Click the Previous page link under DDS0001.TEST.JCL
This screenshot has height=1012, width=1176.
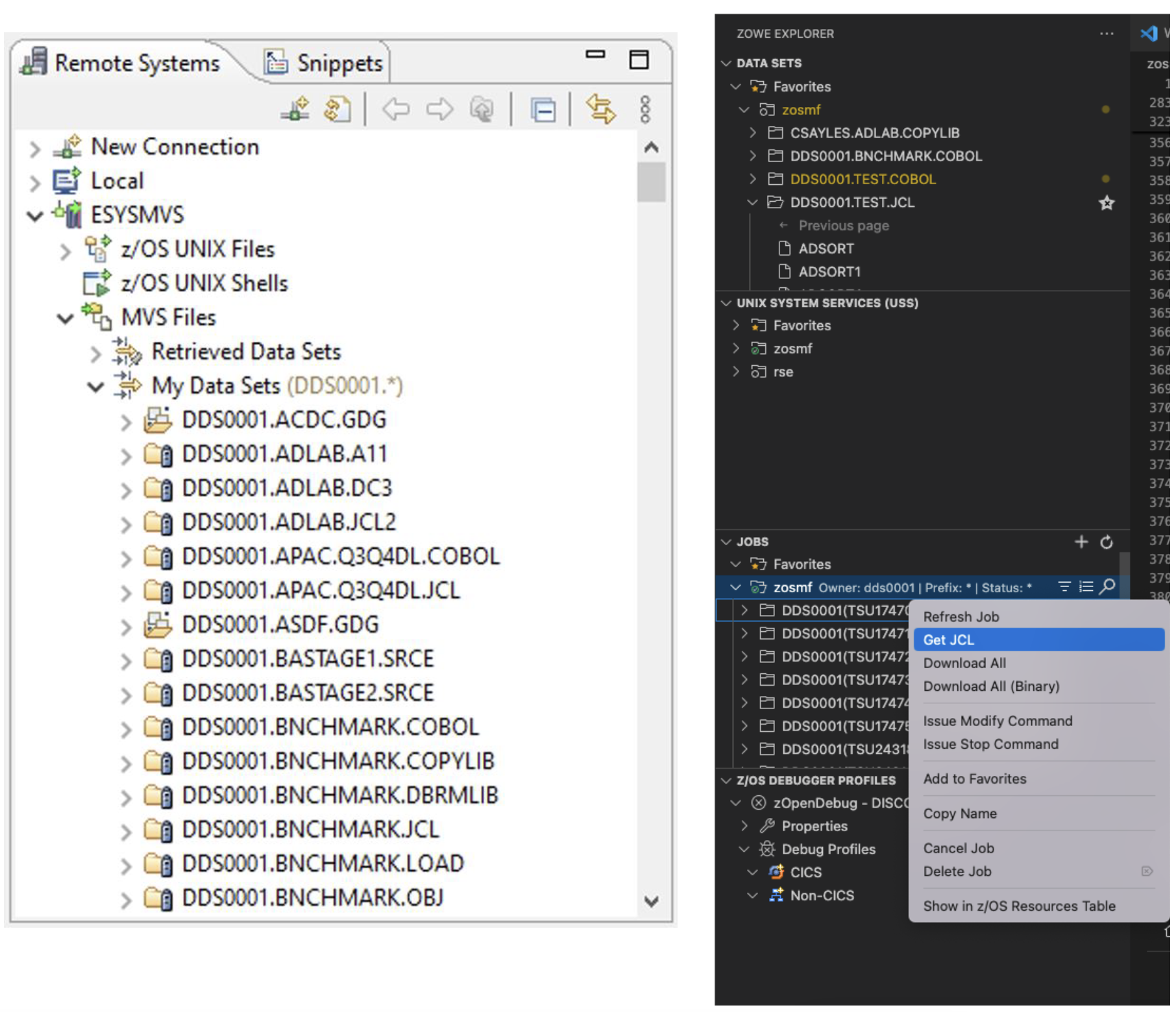coord(843,226)
